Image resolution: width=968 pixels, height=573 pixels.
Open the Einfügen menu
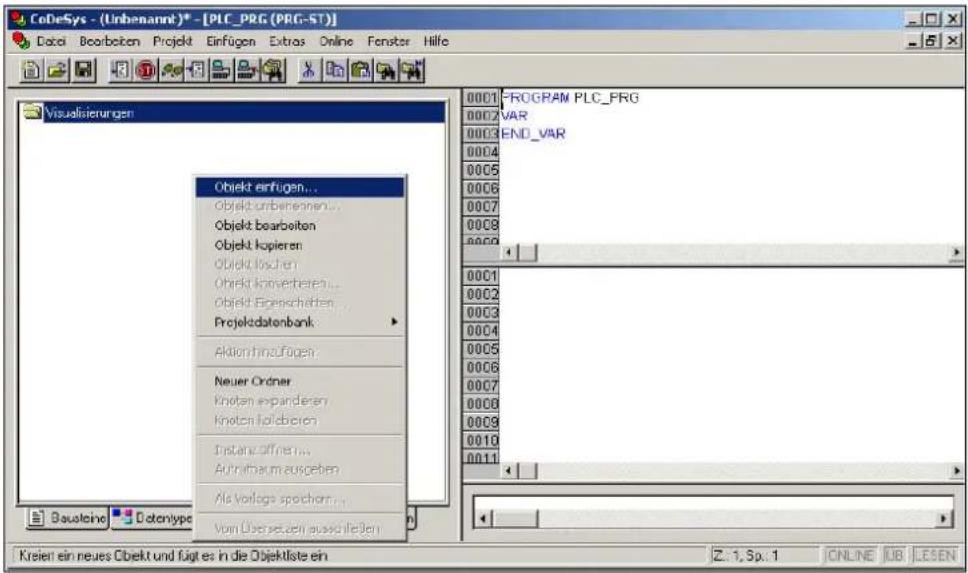coord(231,41)
